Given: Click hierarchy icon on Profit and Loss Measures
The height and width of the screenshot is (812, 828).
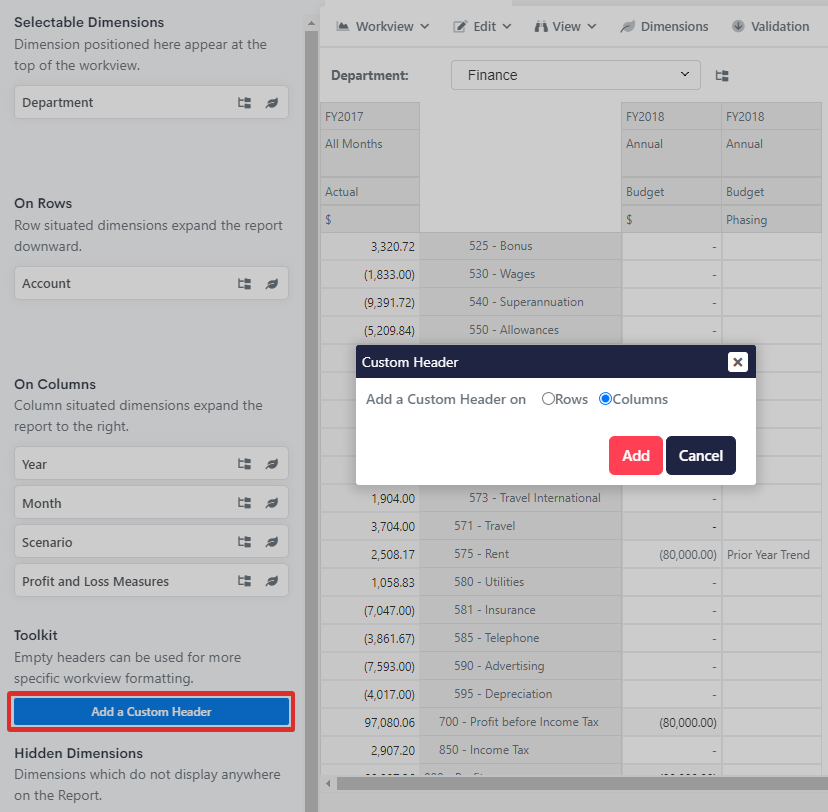Looking at the screenshot, I should pyautogui.click(x=244, y=581).
